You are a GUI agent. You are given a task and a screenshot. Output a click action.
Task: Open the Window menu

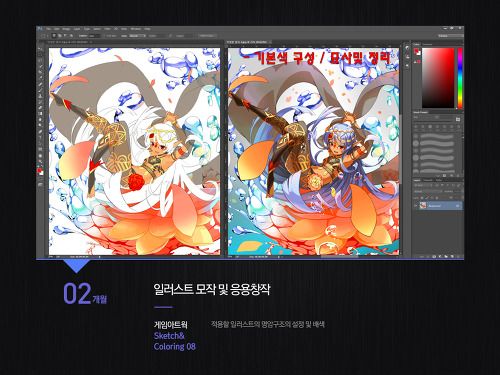click(x=135, y=29)
